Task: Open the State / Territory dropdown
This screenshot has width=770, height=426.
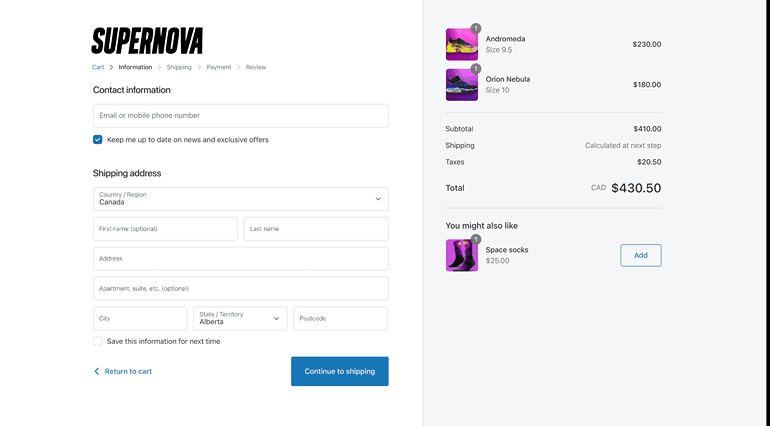Action: tap(240, 318)
